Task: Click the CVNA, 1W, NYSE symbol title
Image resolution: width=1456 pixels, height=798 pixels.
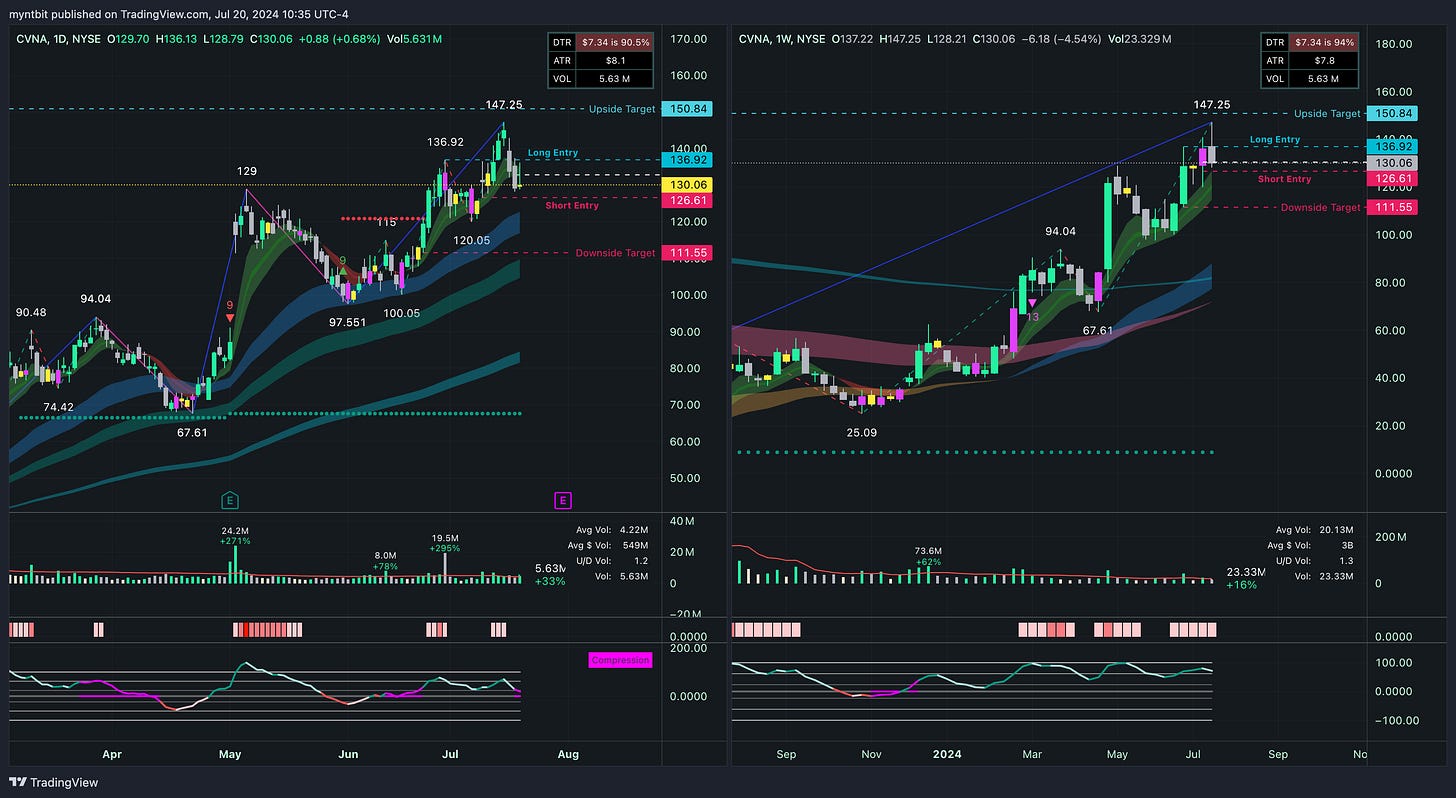Action: click(x=783, y=40)
